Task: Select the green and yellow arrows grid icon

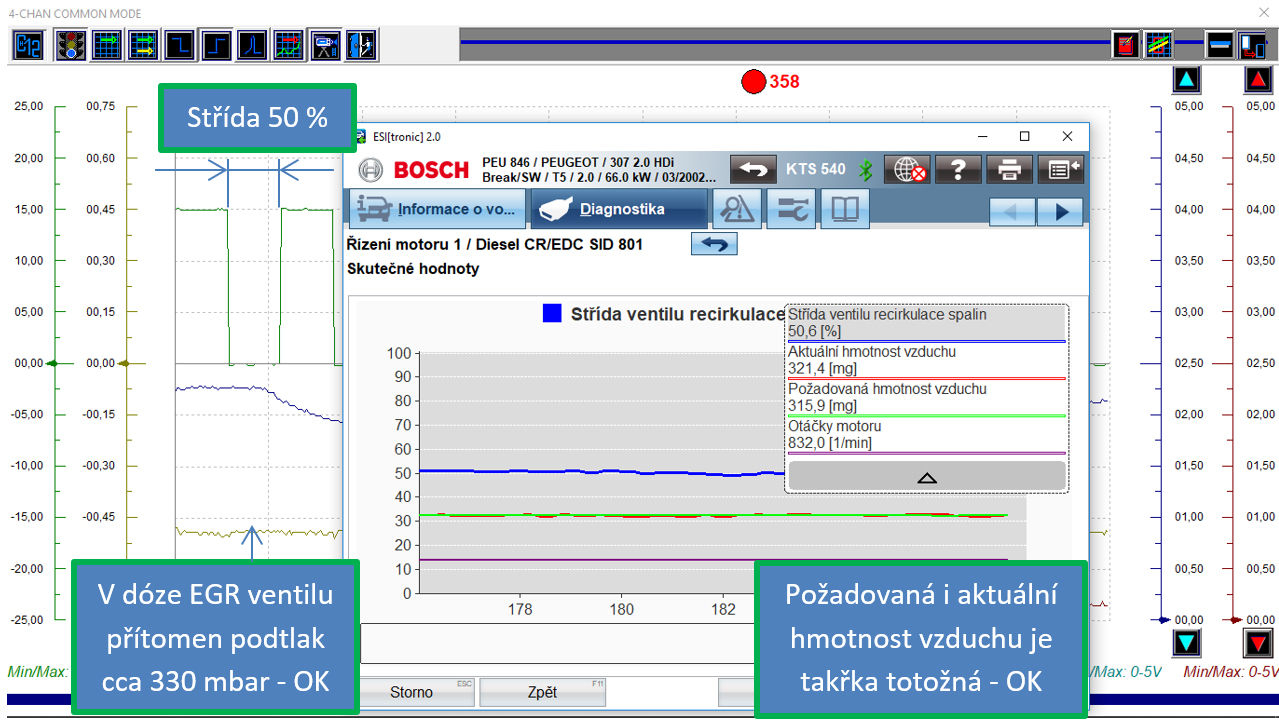Action: [x=143, y=45]
